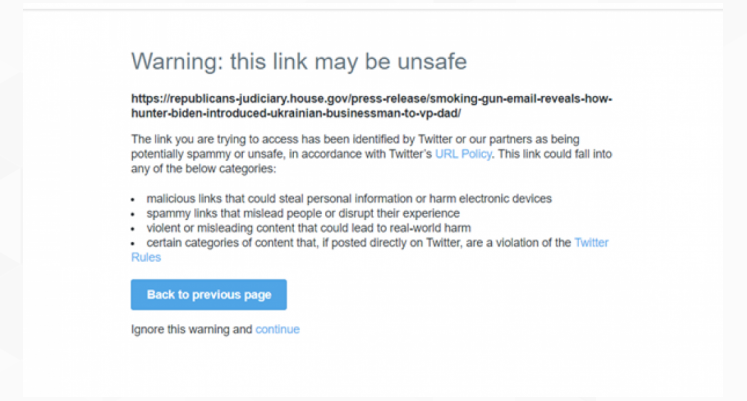Click the bullet dot before malicious links

[133, 200]
